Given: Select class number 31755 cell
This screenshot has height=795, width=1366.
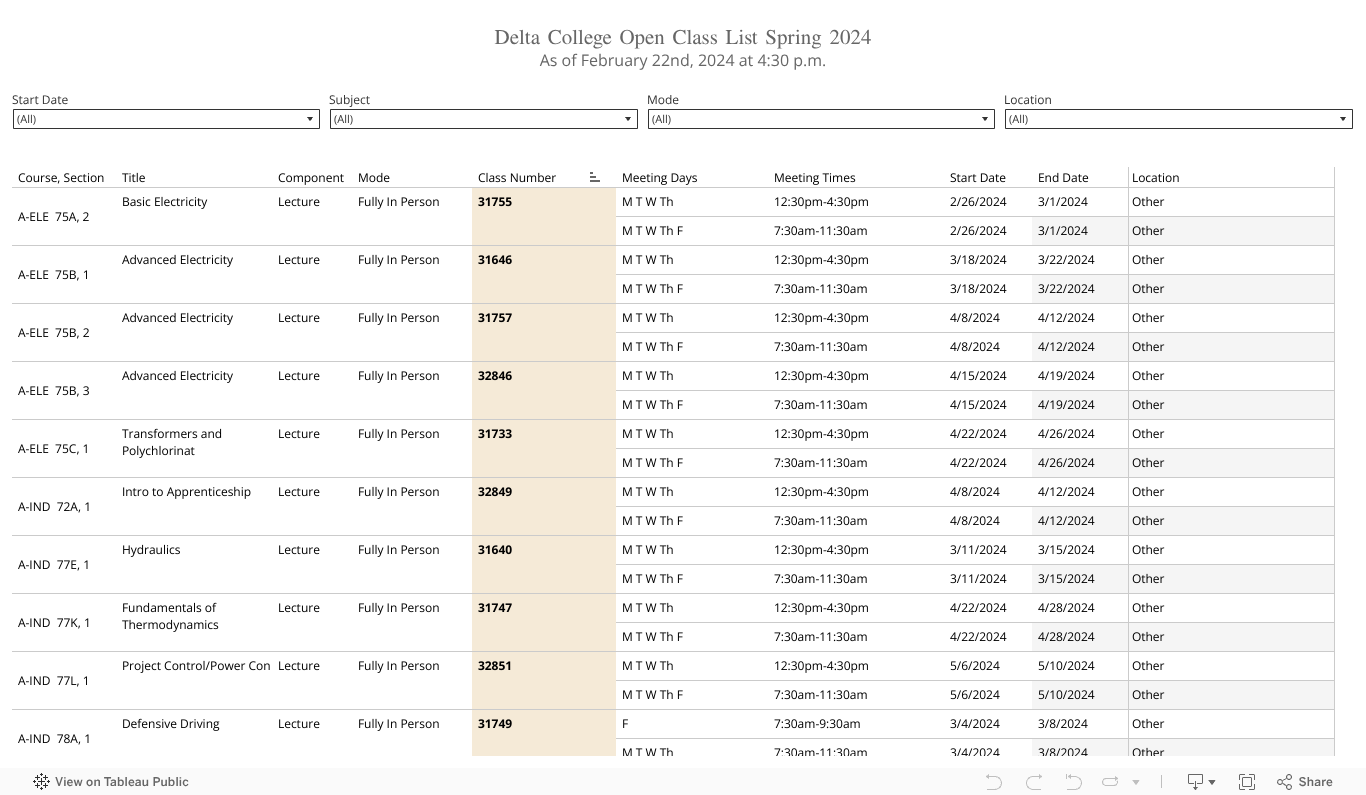Looking at the screenshot, I should (x=495, y=202).
